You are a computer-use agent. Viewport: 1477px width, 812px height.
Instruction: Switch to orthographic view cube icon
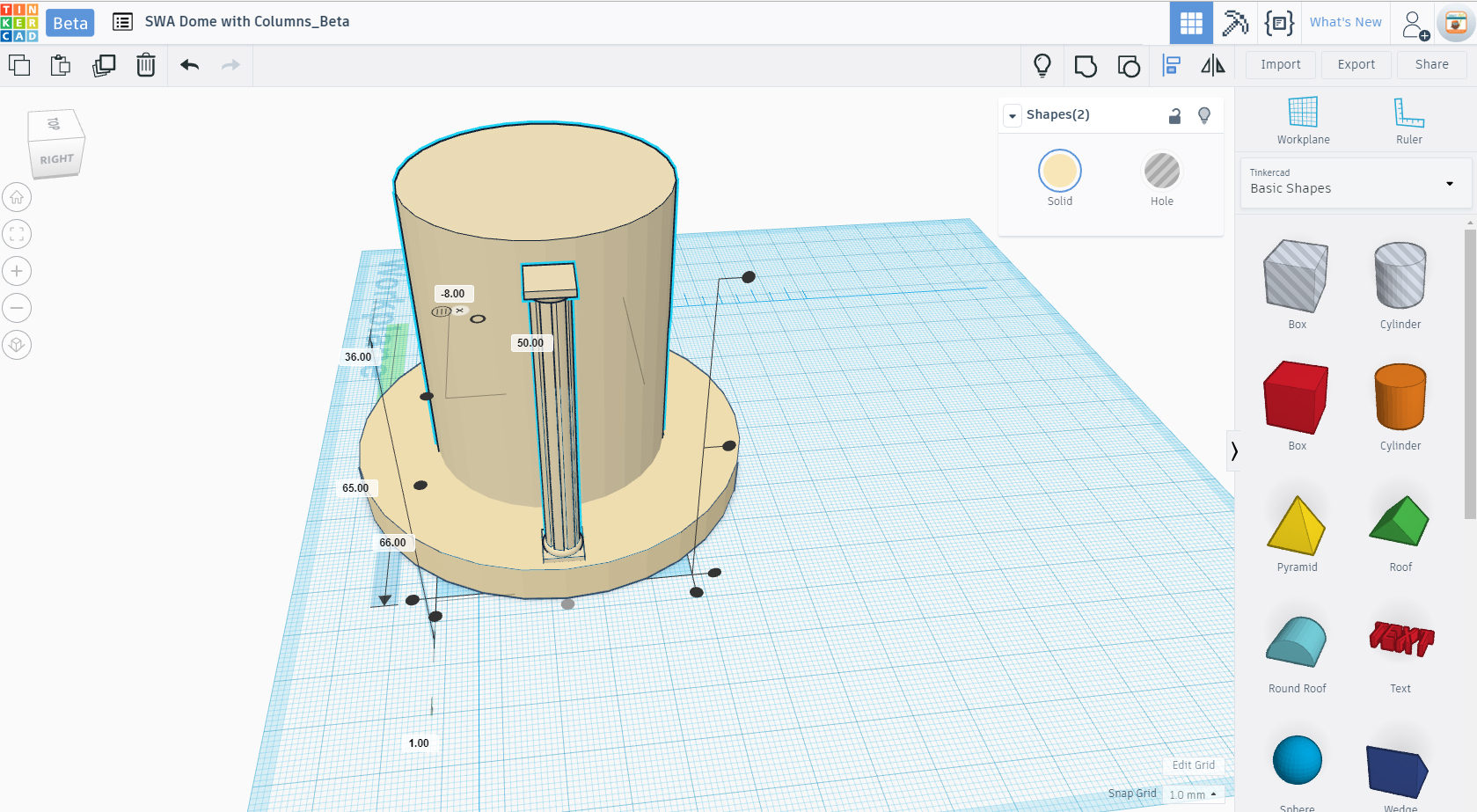click(x=17, y=345)
